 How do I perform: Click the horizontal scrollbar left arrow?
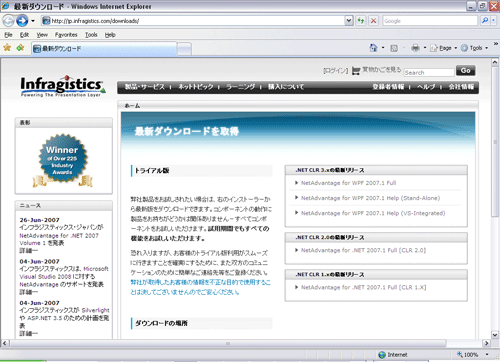tap(5, 343)
